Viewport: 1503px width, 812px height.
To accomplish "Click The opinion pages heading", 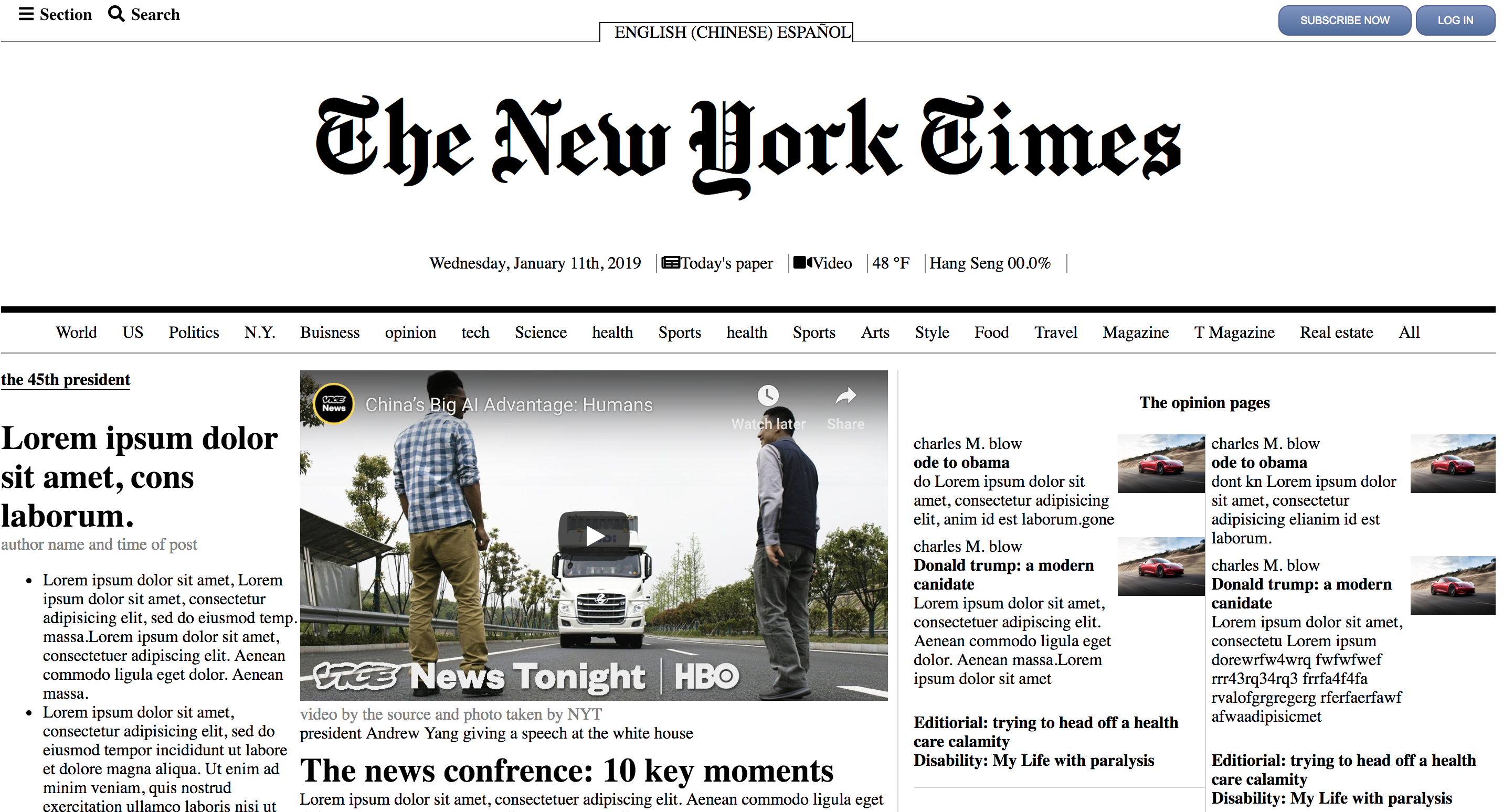I will pos(1204,402).
